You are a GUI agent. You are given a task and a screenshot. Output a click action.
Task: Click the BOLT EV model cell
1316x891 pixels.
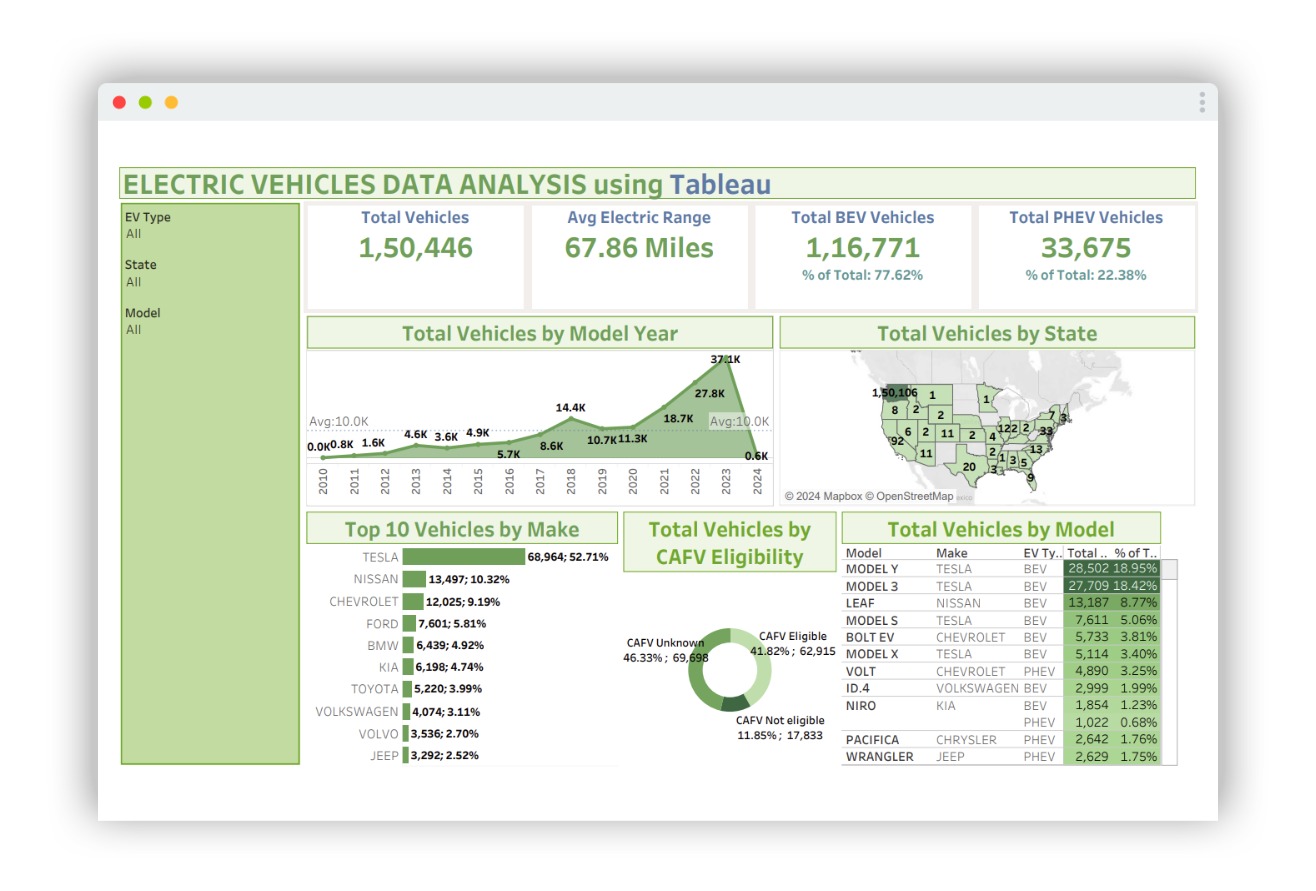click(x=869, y=637)
